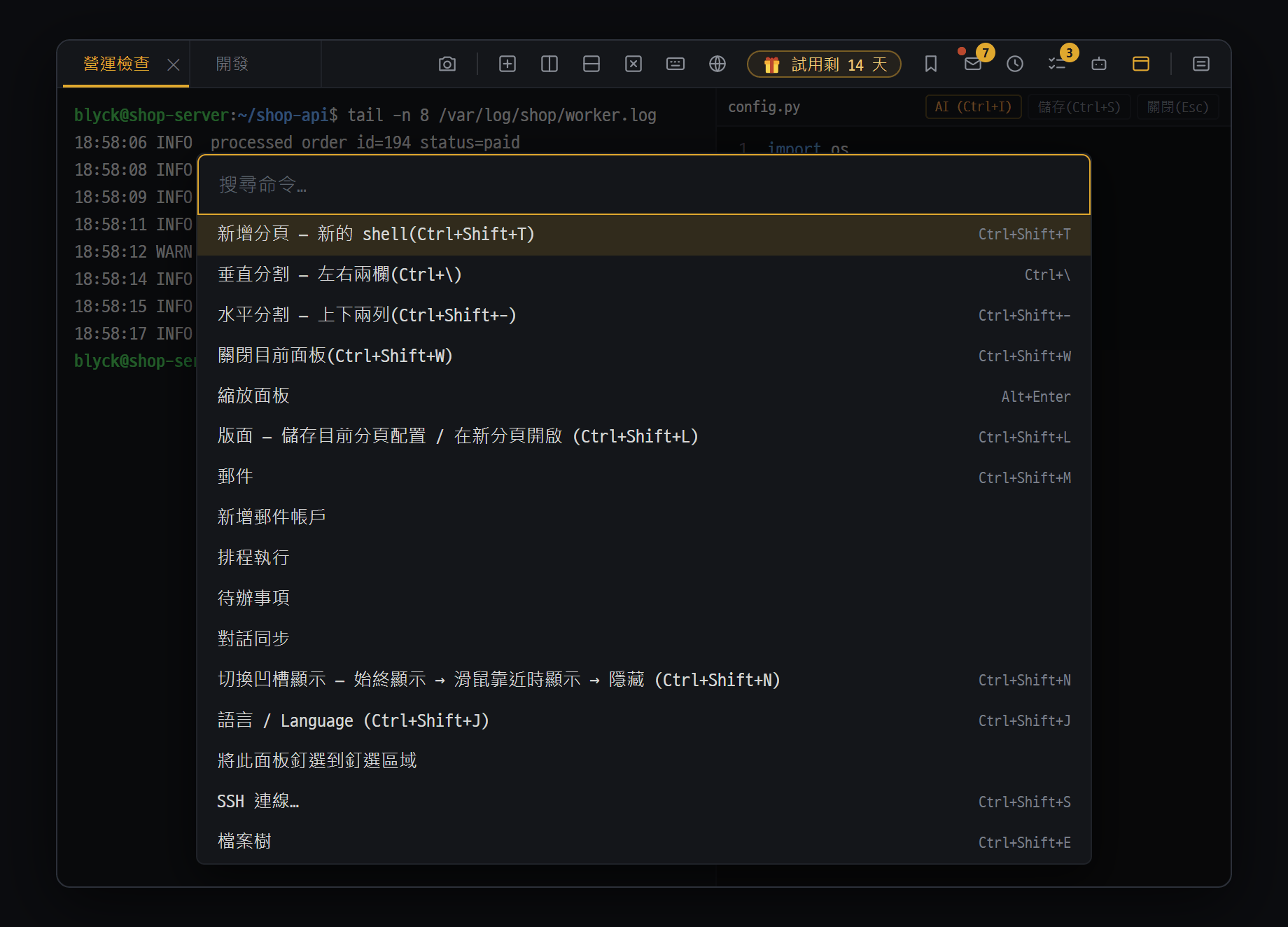1288x927 pixels.
Task: Click the clock schedule icon
Action: pos(1015,64)
